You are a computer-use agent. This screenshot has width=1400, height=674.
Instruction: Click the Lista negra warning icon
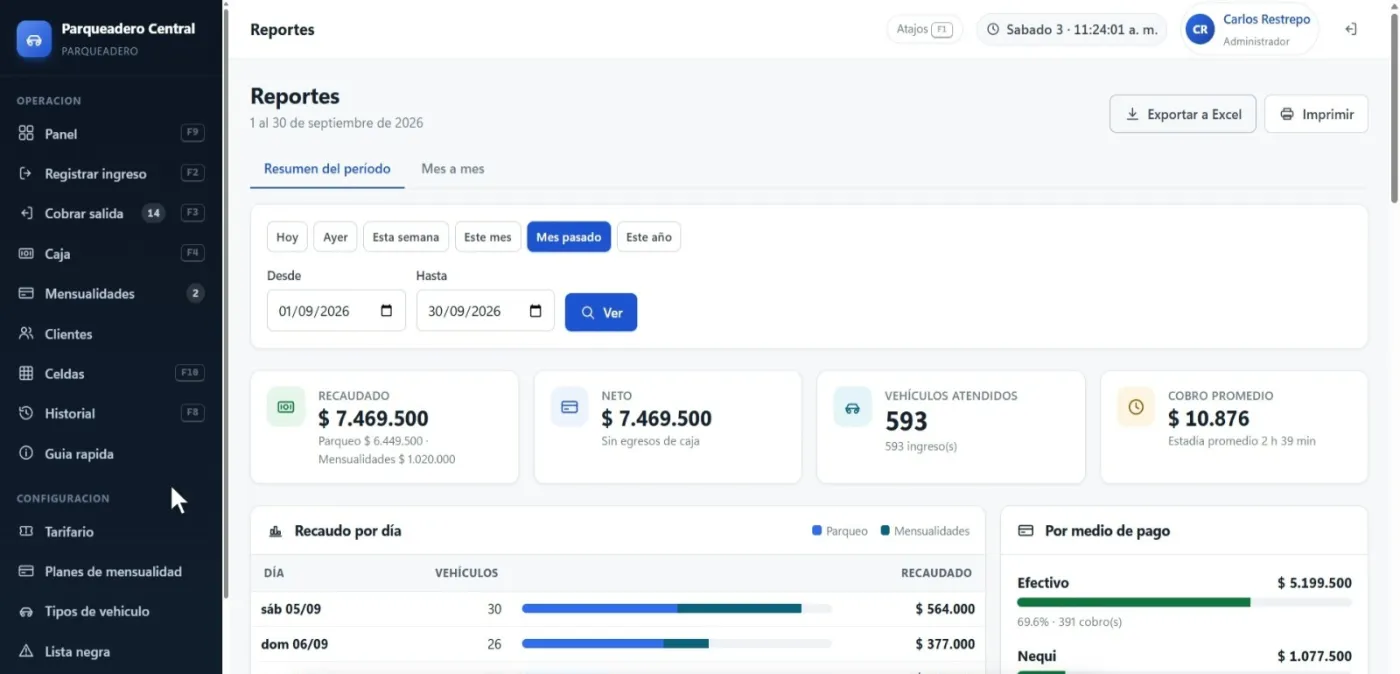click(x=26, y=651)
